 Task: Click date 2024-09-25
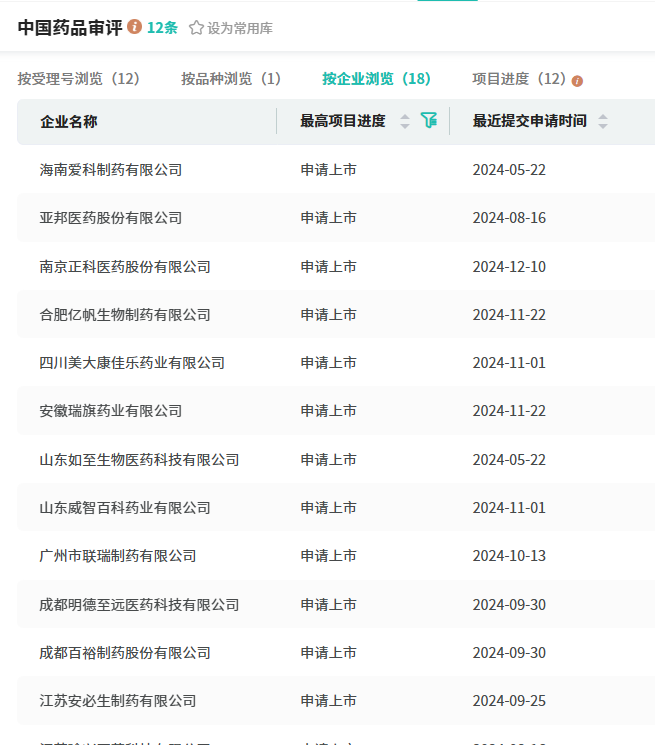tap(509, 701)
